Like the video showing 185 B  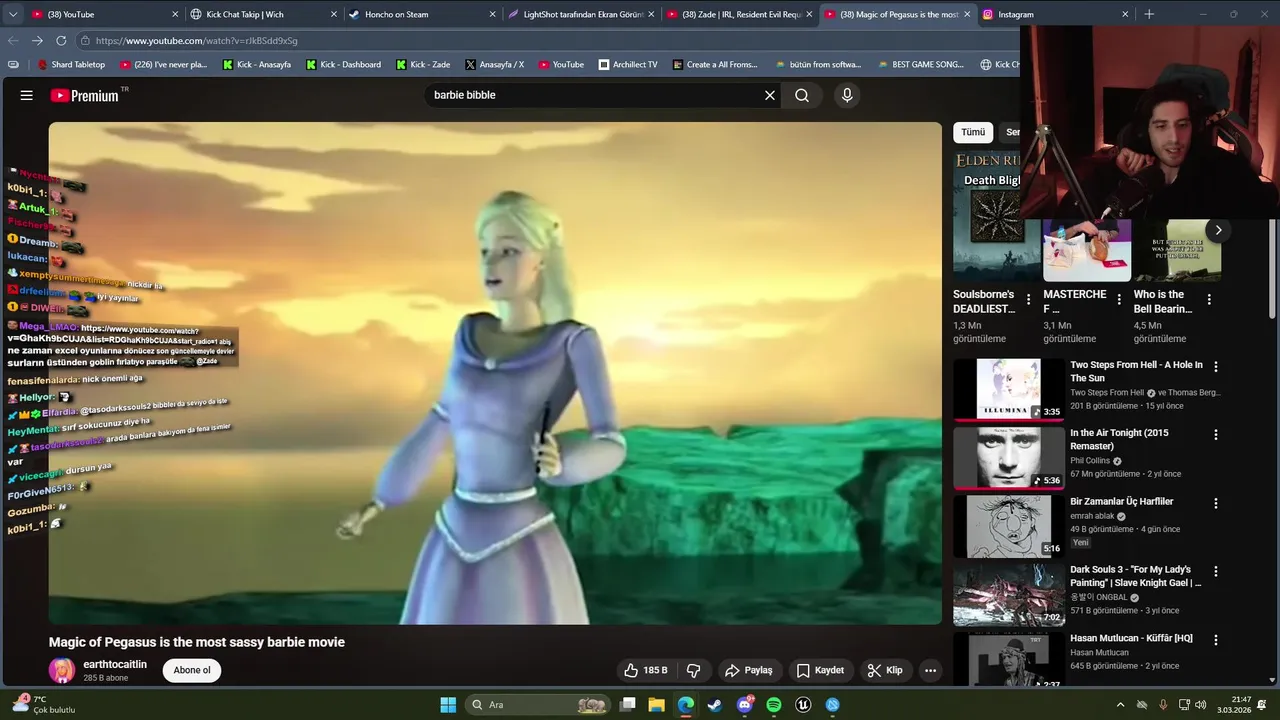645,670
